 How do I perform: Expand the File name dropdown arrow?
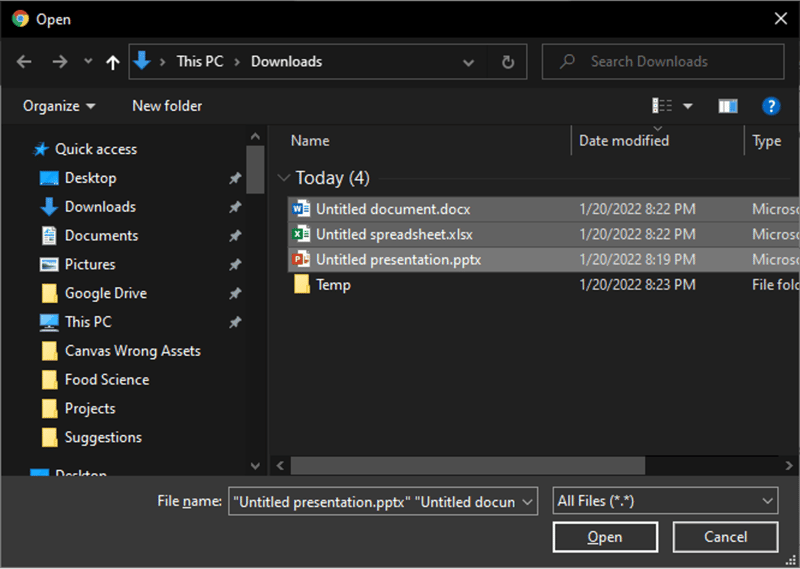pyautogui.click(x=528, y=502)
